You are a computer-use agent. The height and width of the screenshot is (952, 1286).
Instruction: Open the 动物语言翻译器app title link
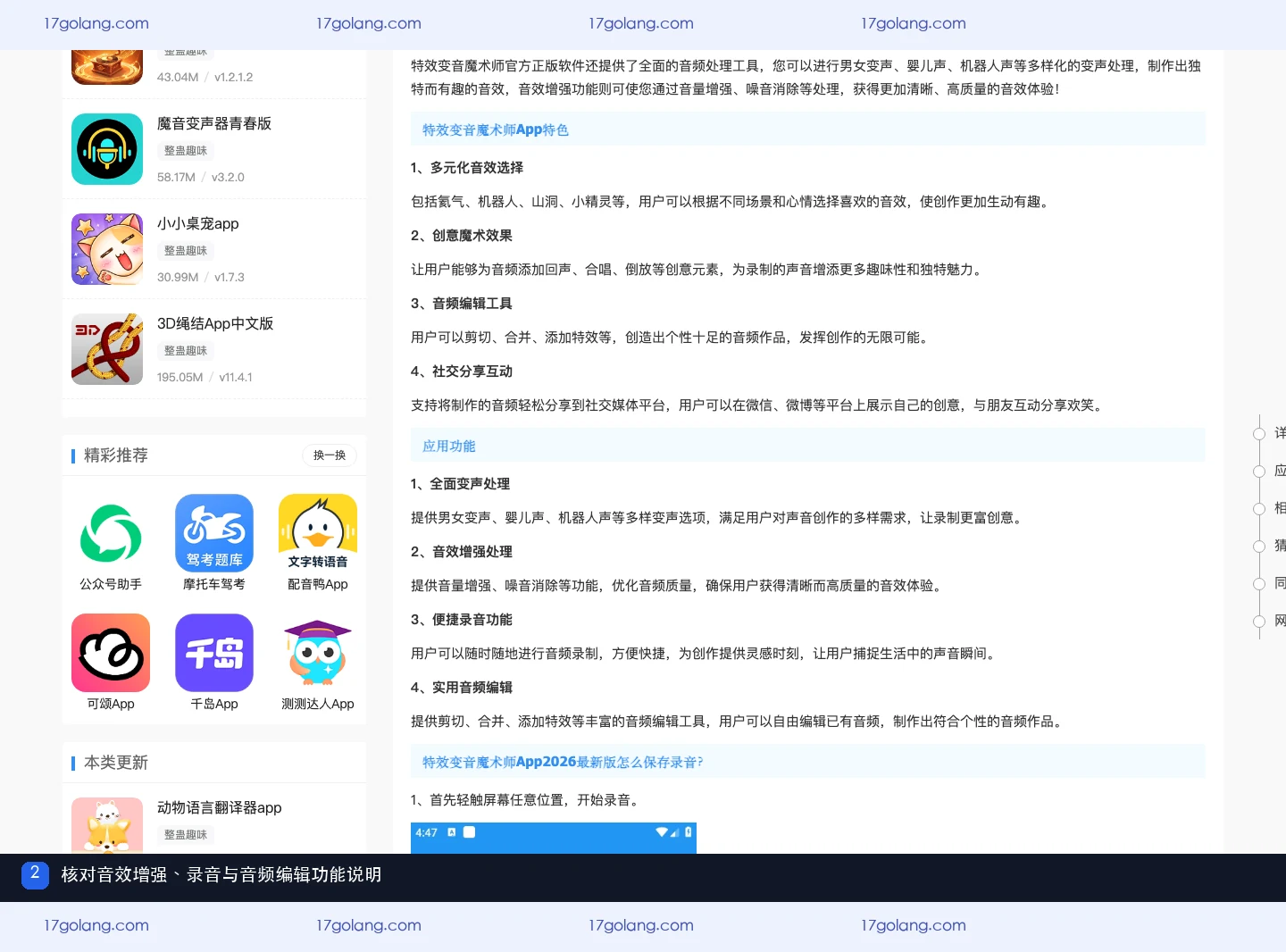click(x=220, y=807)
